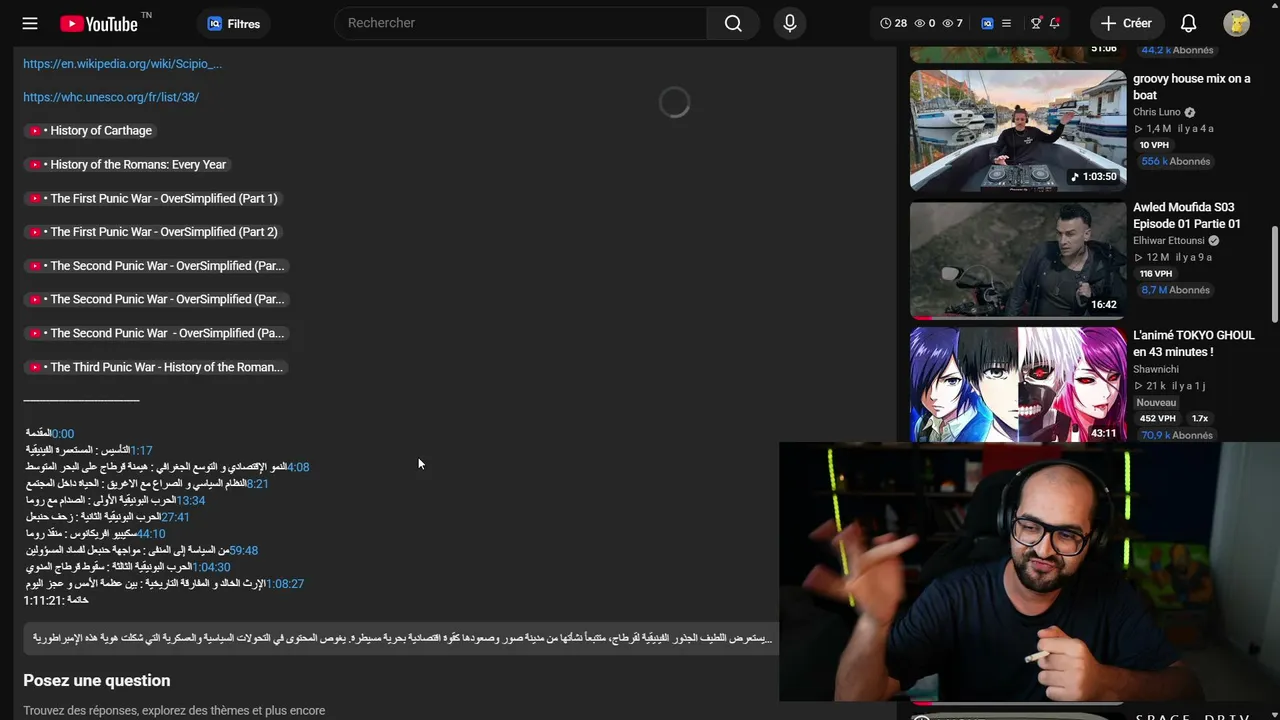Open History of the Romans: Every Year
This screenshot has width=1280, height=720.
pos(127,165)
